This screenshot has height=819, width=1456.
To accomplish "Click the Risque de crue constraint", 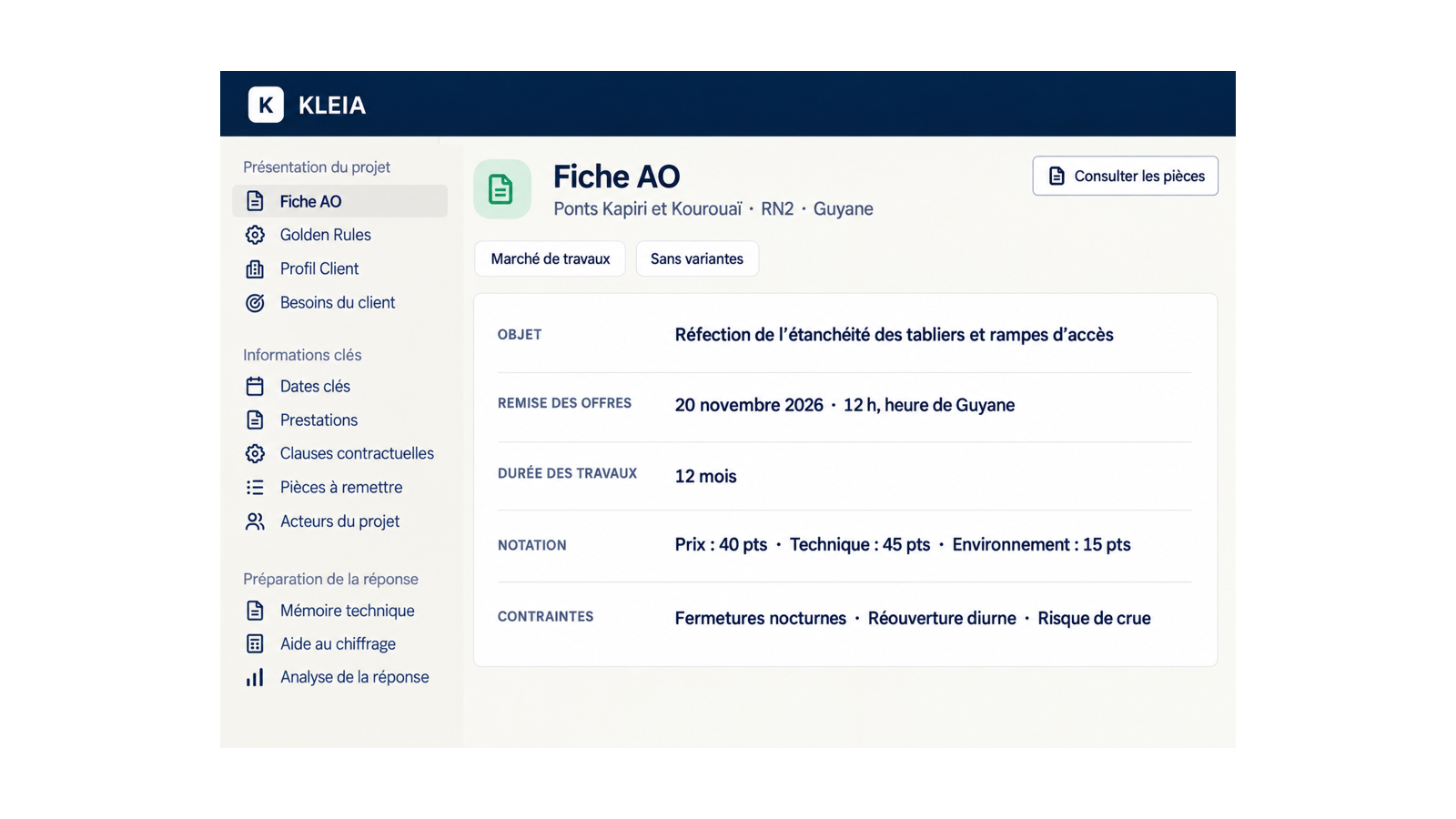I will 1094,618.
